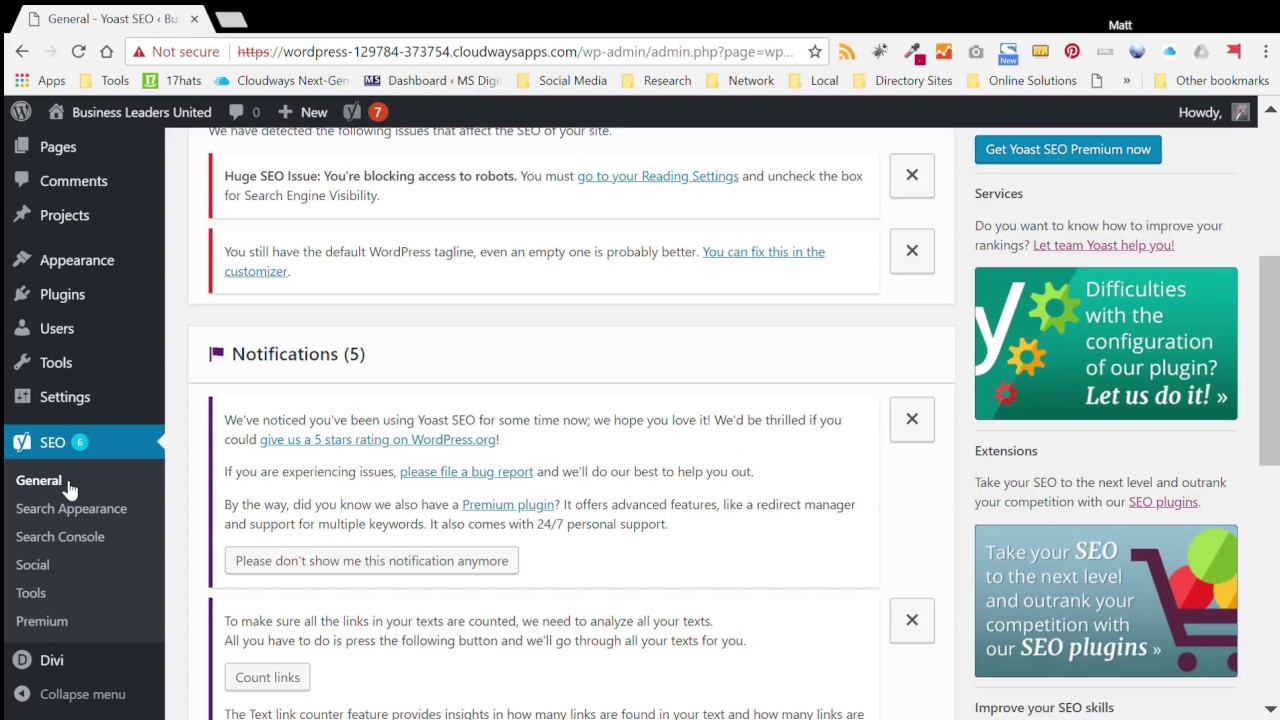
Task: Open the Settings menu in sidebar
Action: click(65, 397)
